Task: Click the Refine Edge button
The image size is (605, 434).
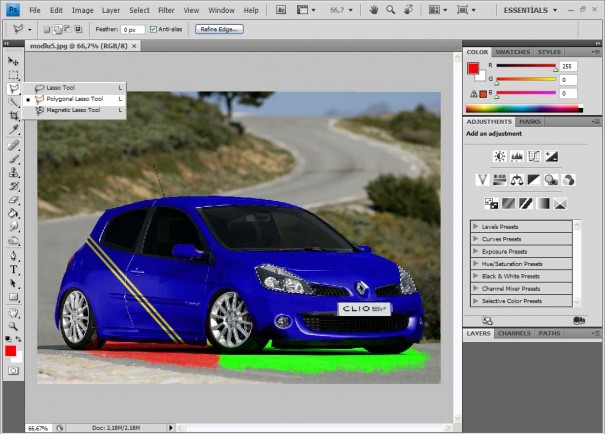Action: click(219, 29)
